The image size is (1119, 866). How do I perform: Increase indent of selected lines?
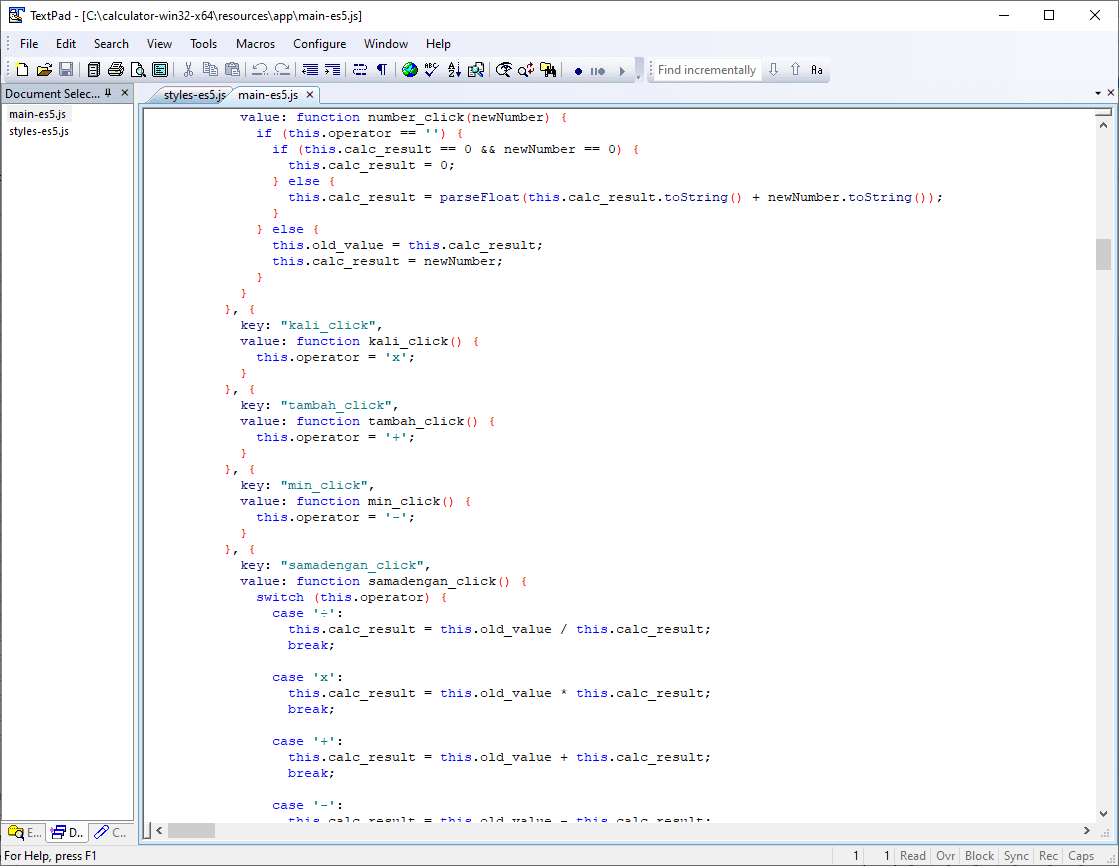(x=333, y=70)
